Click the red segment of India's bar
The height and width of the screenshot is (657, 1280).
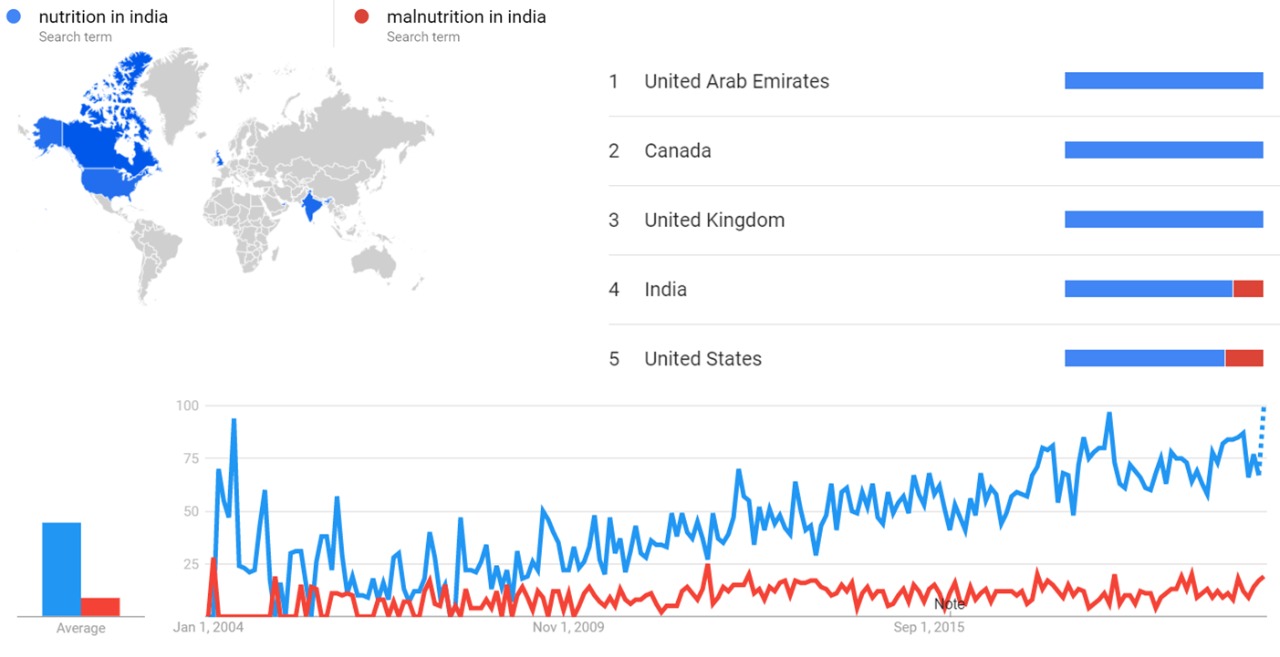click(1248, 289)
